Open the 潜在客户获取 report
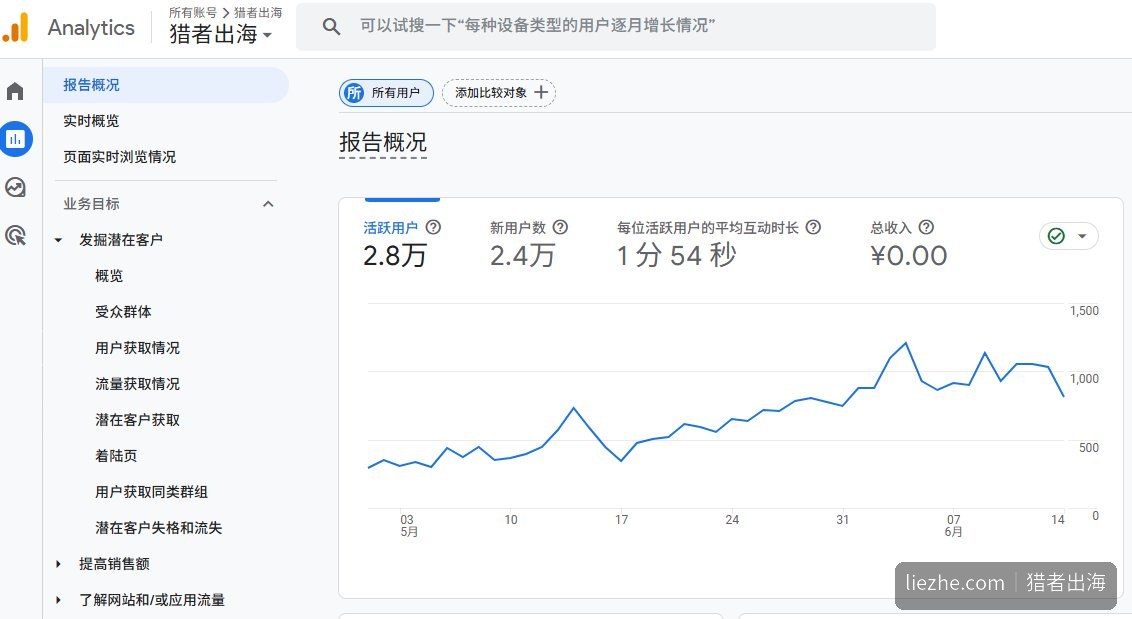The image size is (1132, 619). pyautogui.click(x=137, y=420)
